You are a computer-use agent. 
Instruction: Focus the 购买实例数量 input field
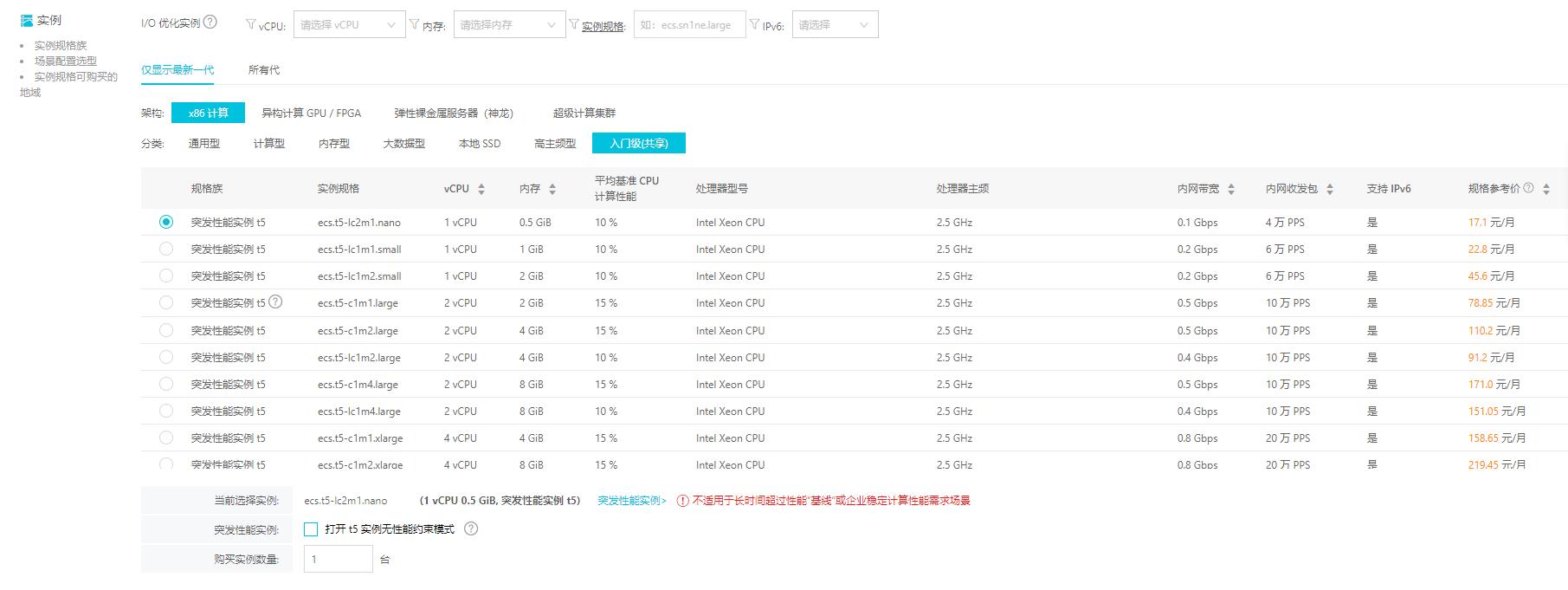click(x=339, y=559)
